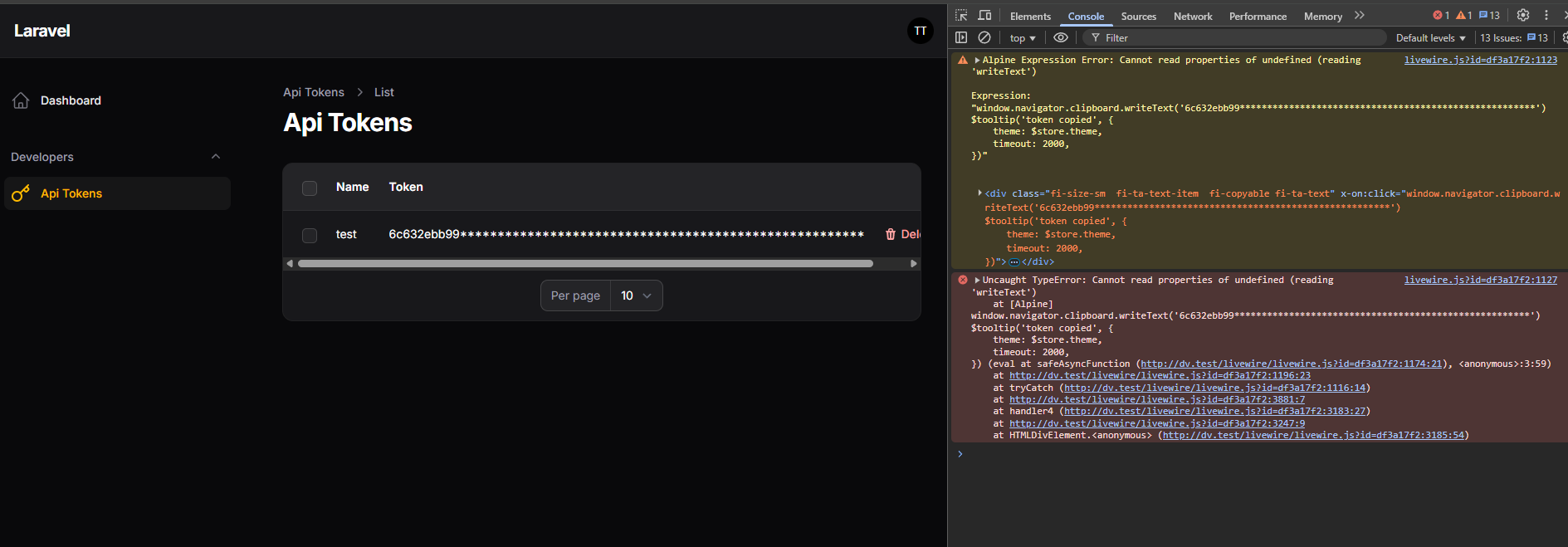
Task: Switch to the Network tab
Action: click(1192, 17)
